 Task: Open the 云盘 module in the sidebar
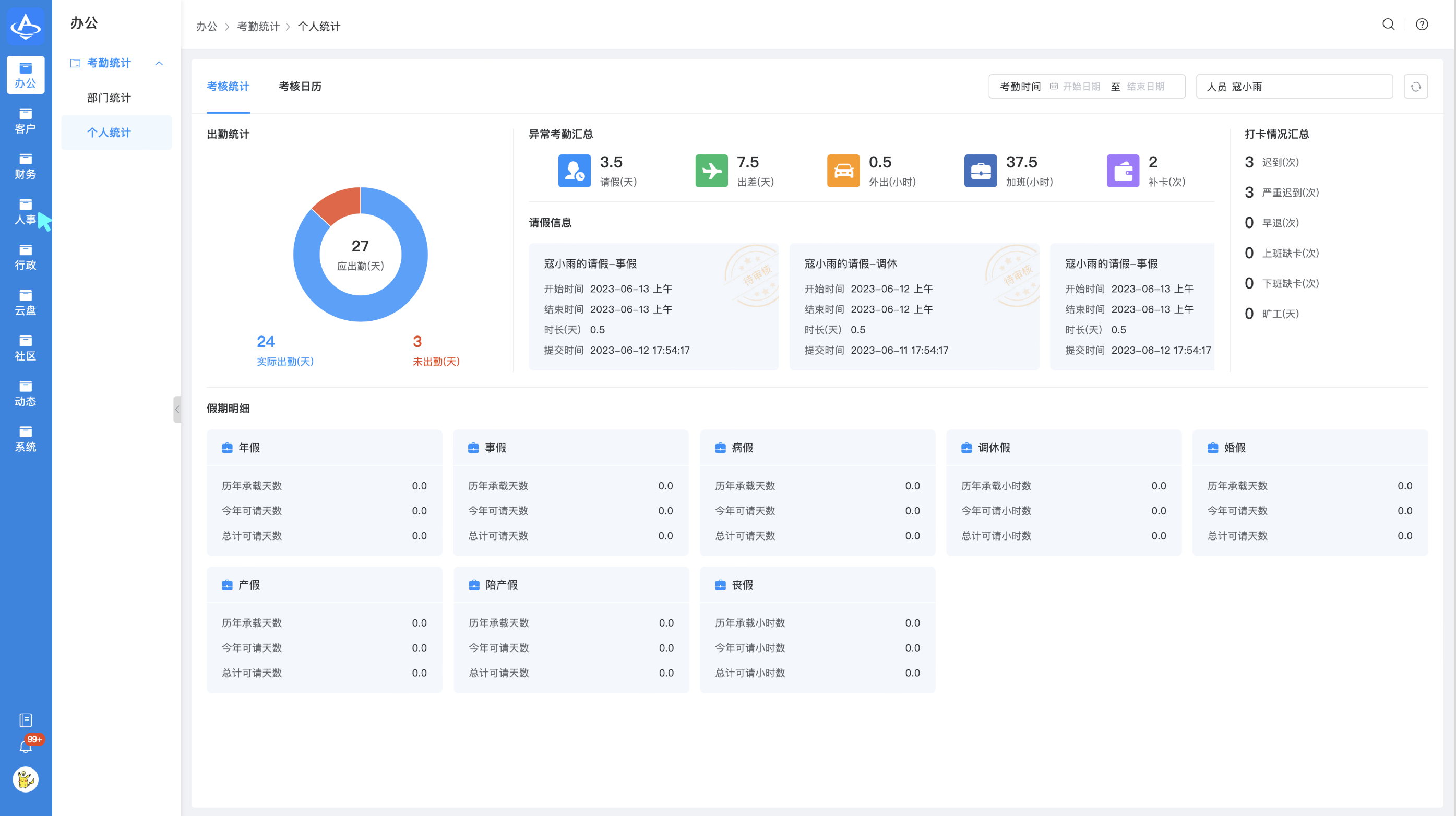26,303
